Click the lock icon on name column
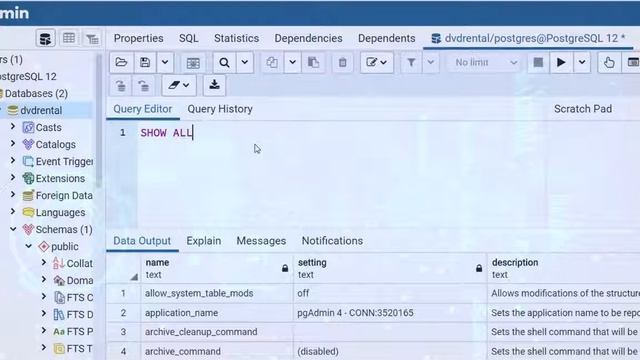640x360 pixels. point(285,268)
